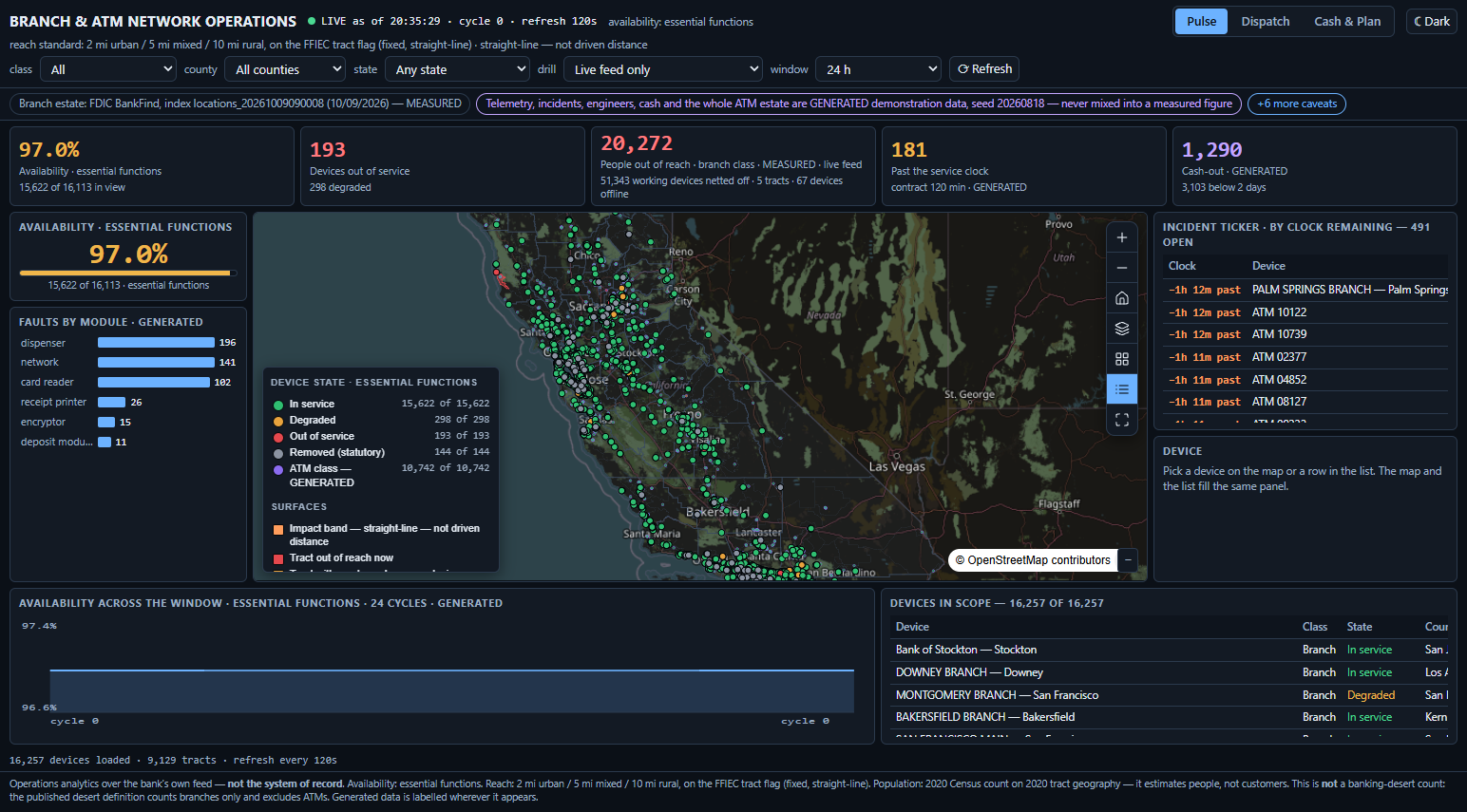Screen dimensions: 1467x812
Task: Open the county dropdown showing All counties
Action: click(285, 69)
